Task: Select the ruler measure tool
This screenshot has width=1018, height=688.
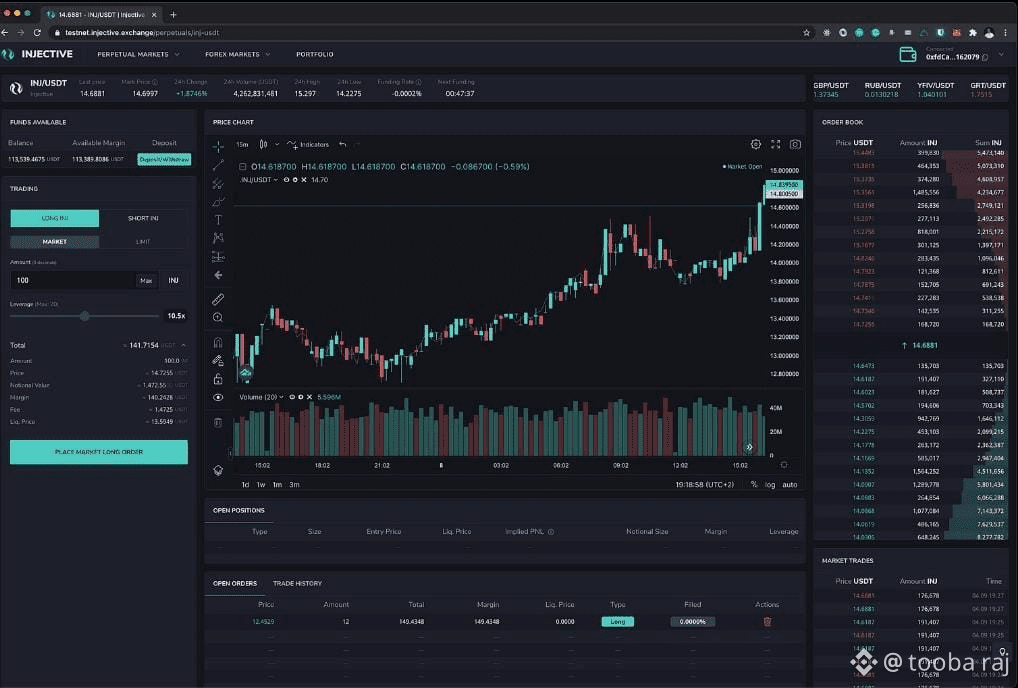Action: 218,299
